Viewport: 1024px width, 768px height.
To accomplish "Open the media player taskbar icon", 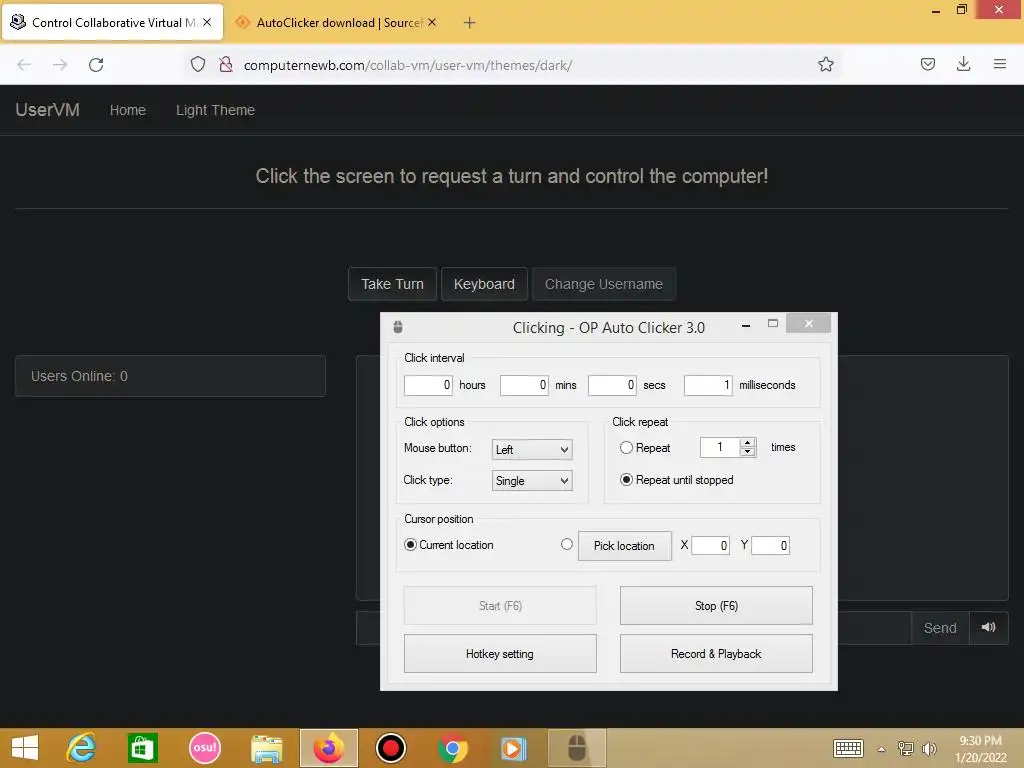I will click(x=513, y=748).
